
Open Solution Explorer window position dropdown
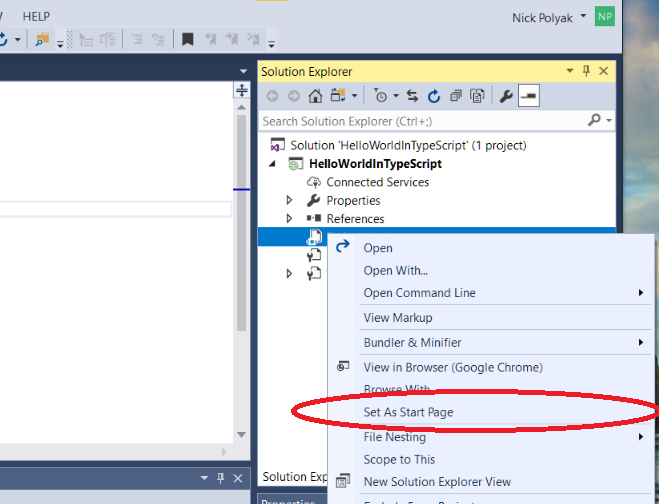coord(570,71)
